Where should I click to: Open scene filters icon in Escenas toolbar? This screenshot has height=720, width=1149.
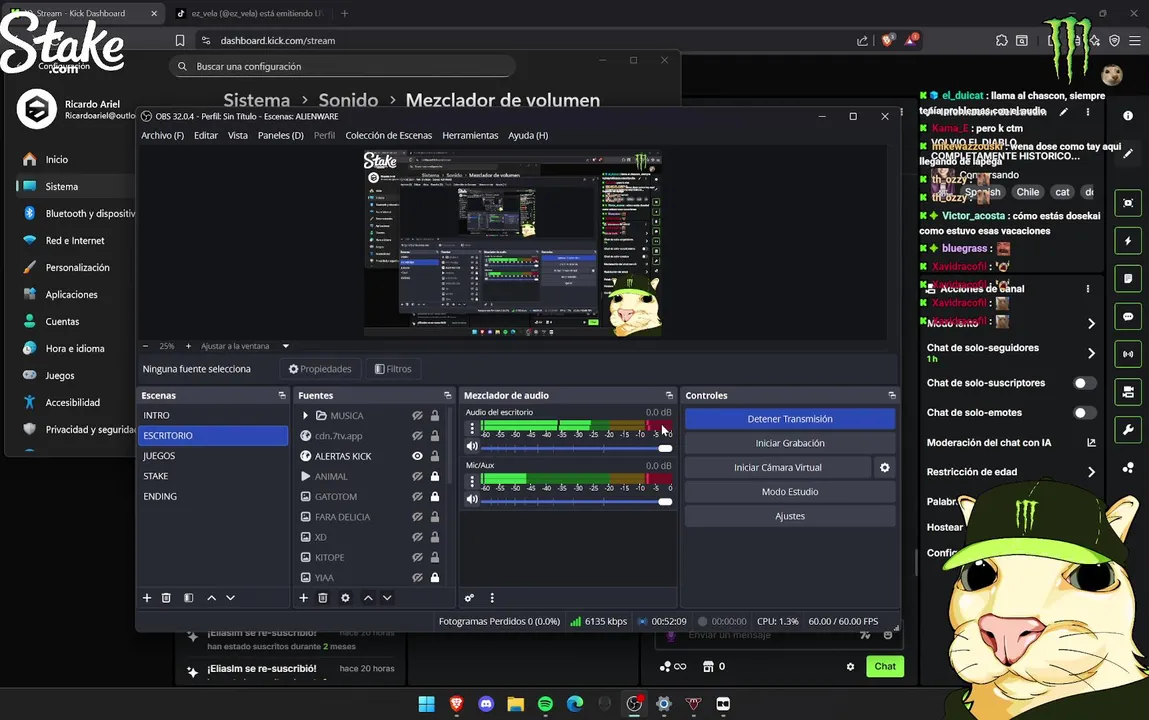click(188, 598)
